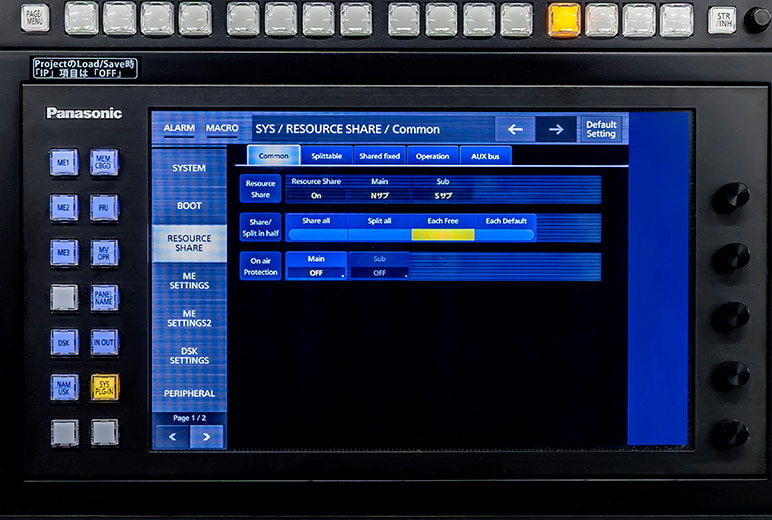Tap the ALARM button
Image resolution: width=772 pixels, height=520 pixels.
179,129
